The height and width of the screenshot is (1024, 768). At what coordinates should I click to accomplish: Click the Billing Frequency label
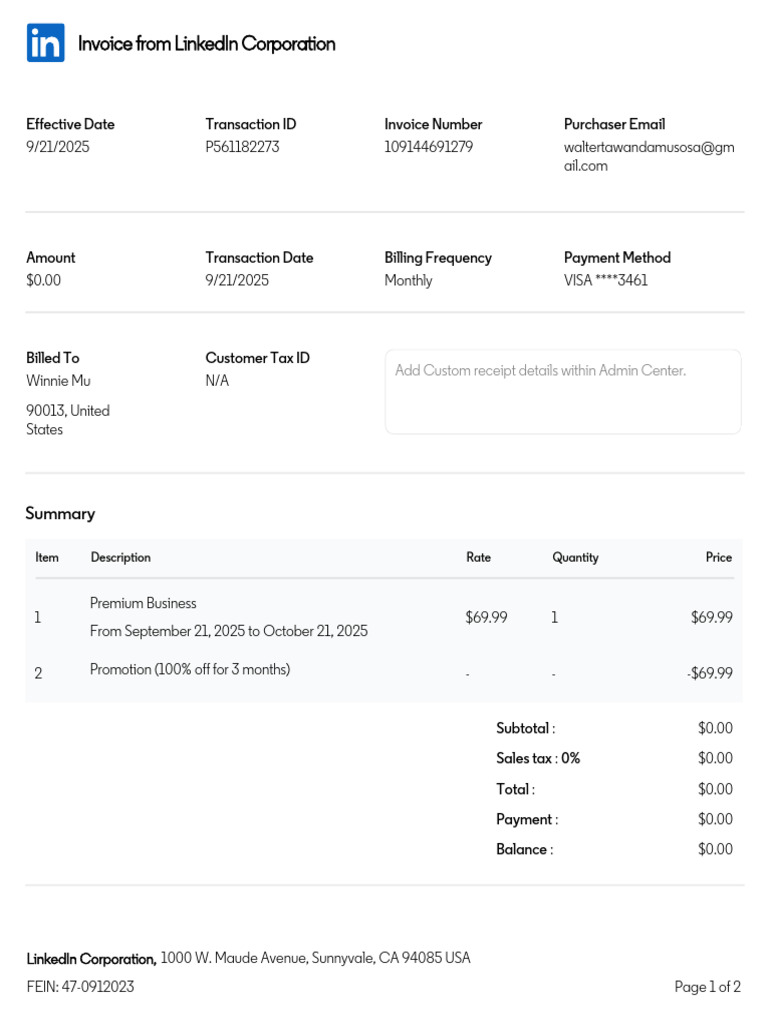tap(438, 258)
